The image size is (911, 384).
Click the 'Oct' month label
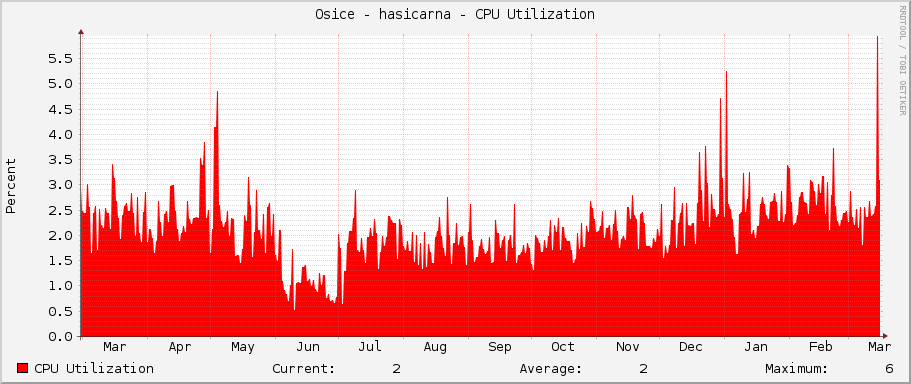[x=562, y=347]
